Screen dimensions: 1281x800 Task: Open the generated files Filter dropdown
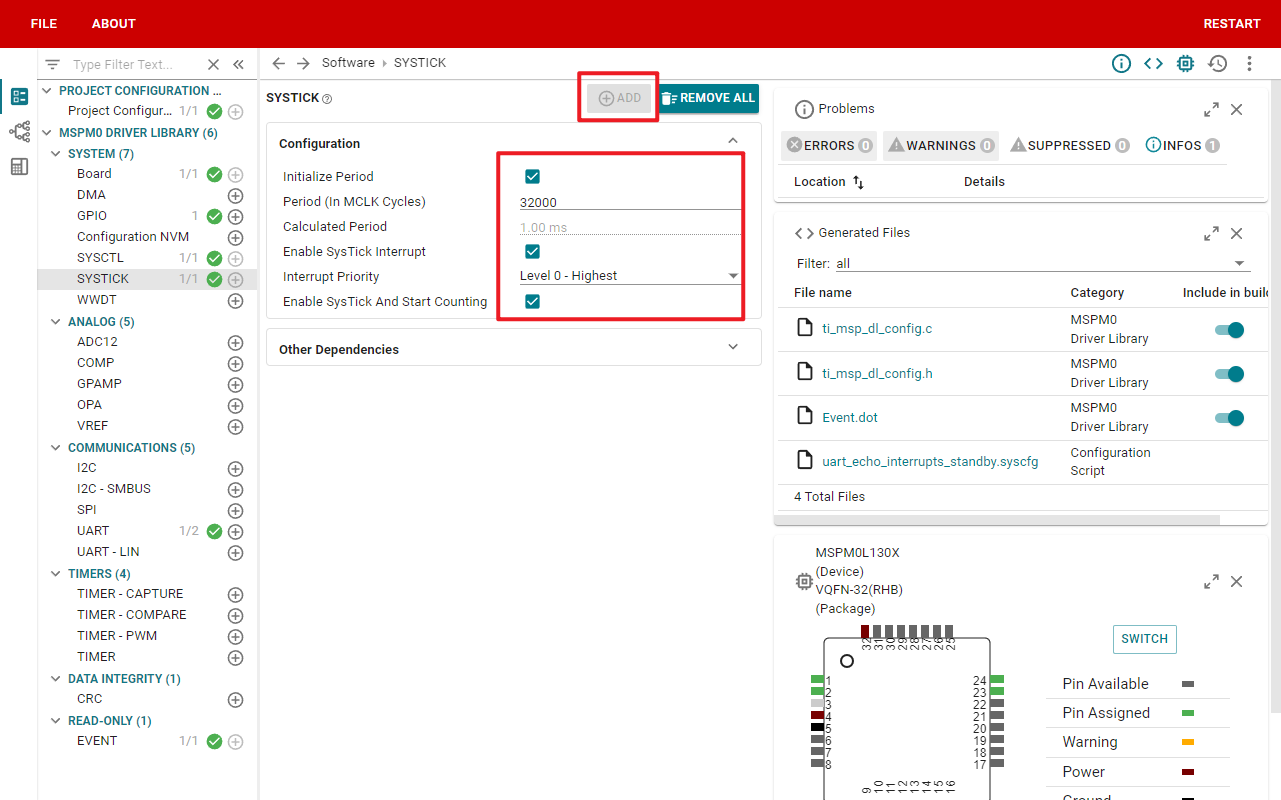[x=1042, y=264]
